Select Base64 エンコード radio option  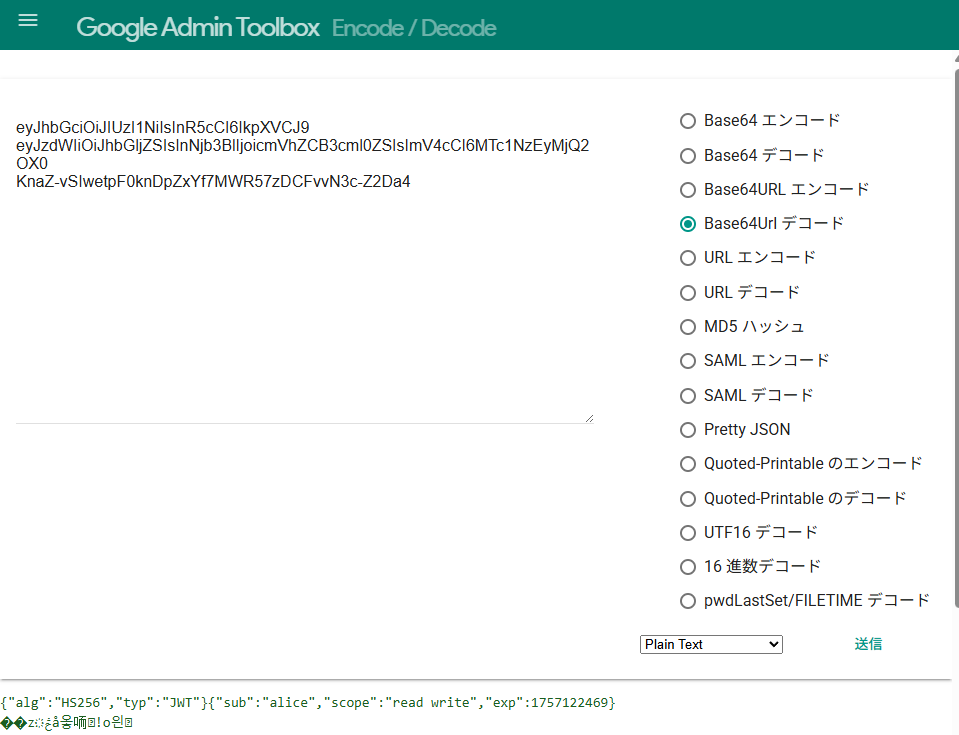tap(688, 121)
